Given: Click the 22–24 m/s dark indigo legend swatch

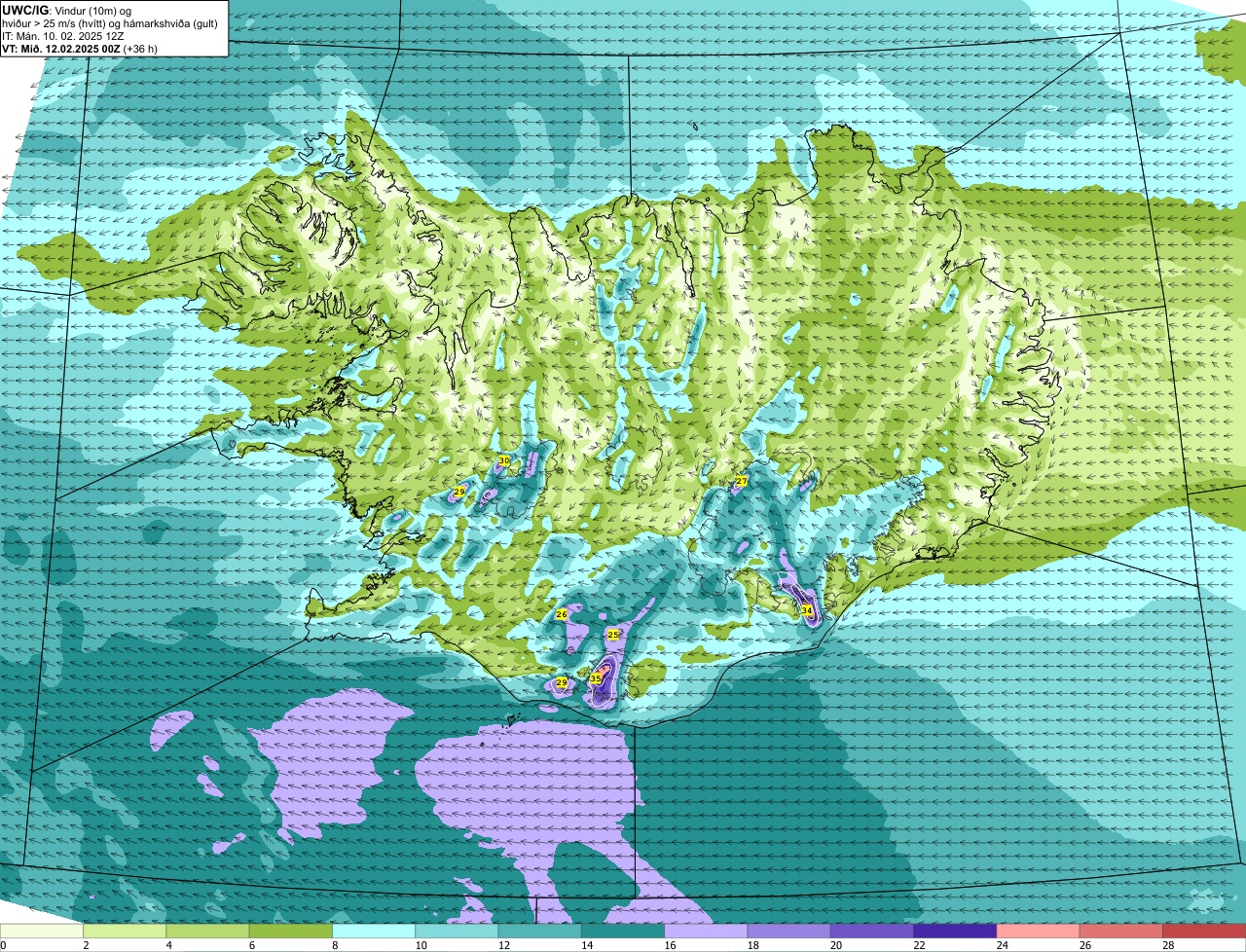Looking at the screenshot, I should click(x=955, y=932).
